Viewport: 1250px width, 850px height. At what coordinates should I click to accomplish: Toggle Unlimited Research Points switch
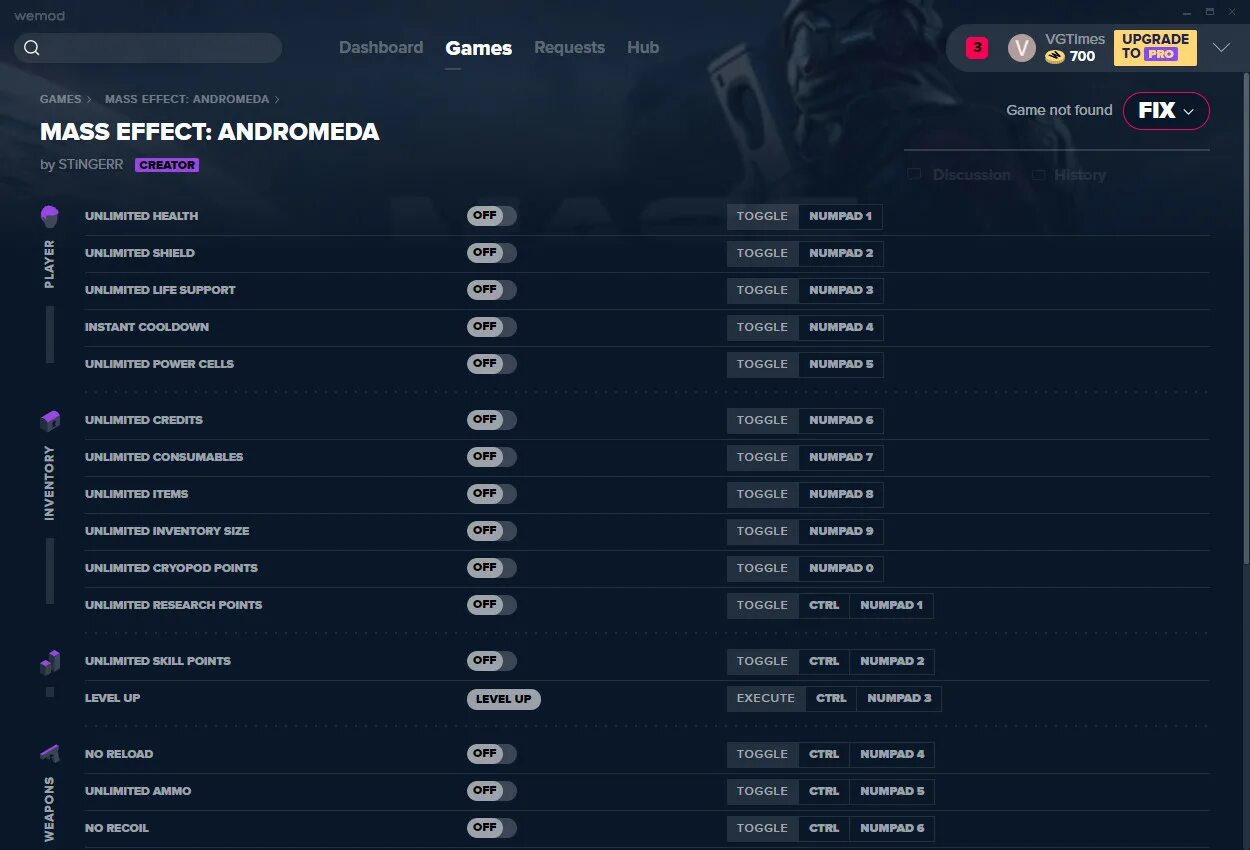[492, 605]
